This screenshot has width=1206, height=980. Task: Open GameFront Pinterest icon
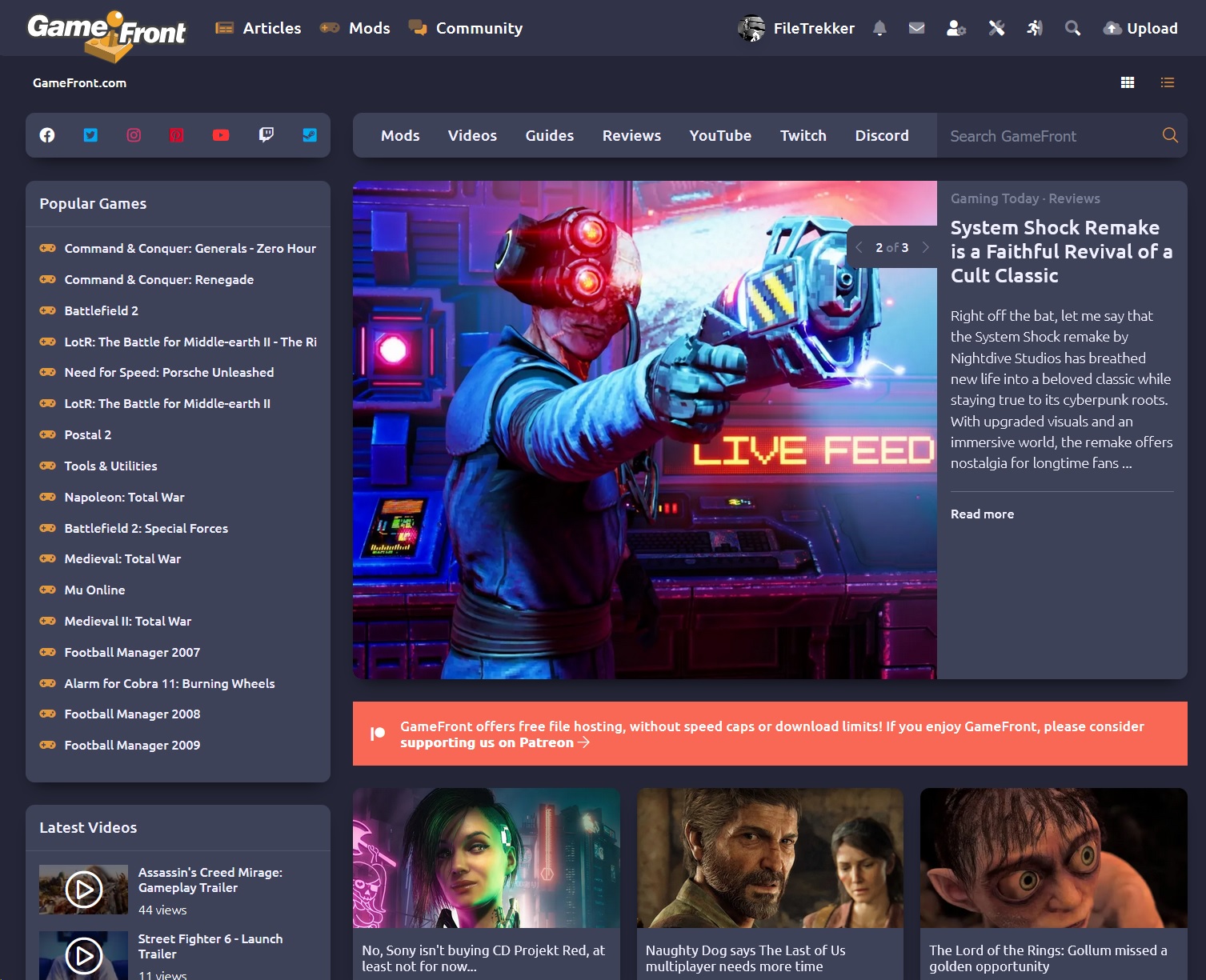tap(177, 135)
